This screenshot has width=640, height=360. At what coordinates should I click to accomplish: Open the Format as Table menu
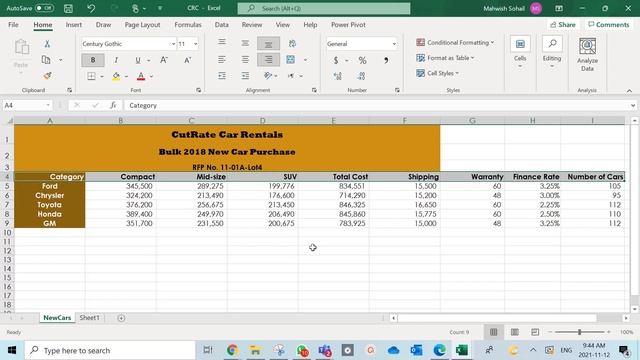click(x=445, y=58)
